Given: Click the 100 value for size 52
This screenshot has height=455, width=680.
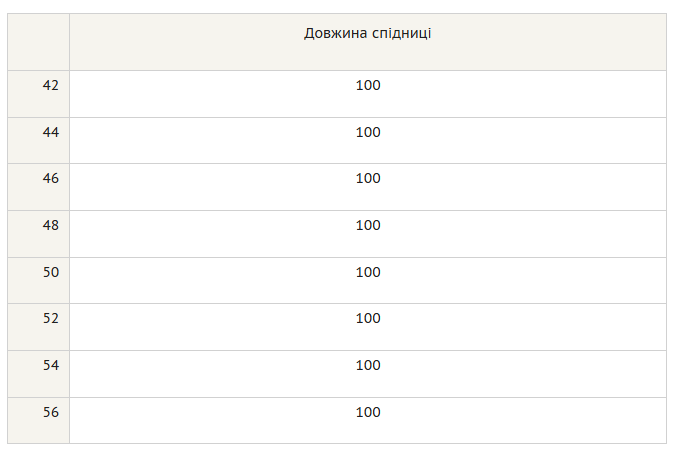Looking at the screenshot, I should pyautogui.click(x=368, y=318).
